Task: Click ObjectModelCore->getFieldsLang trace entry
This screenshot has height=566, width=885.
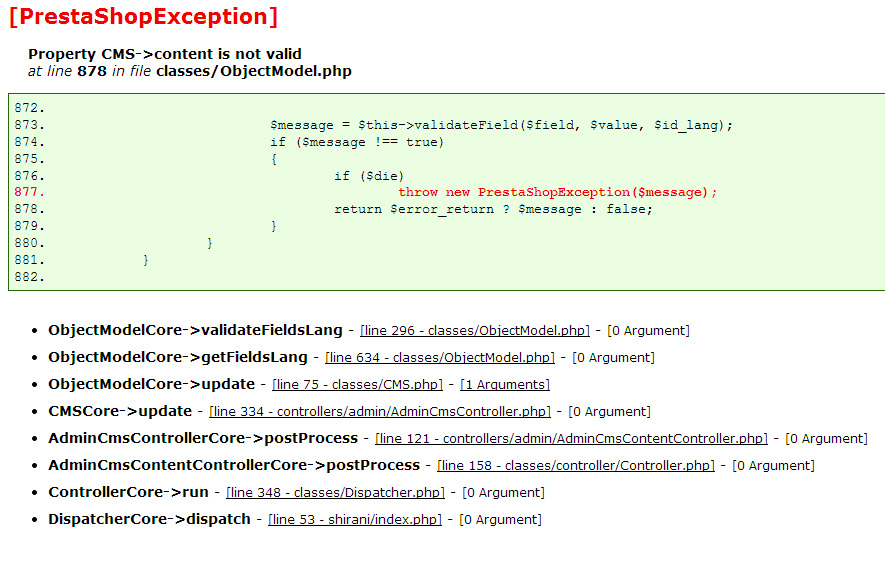Action: 178,358
